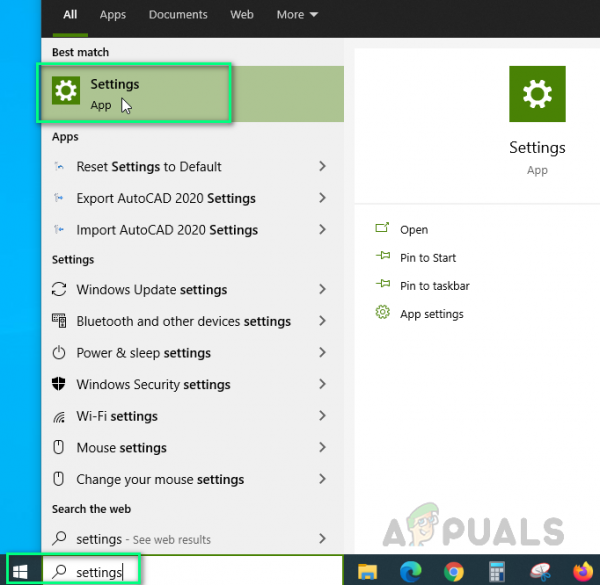Launch File Explorer from the taskbar

click(x=367, y=572)
